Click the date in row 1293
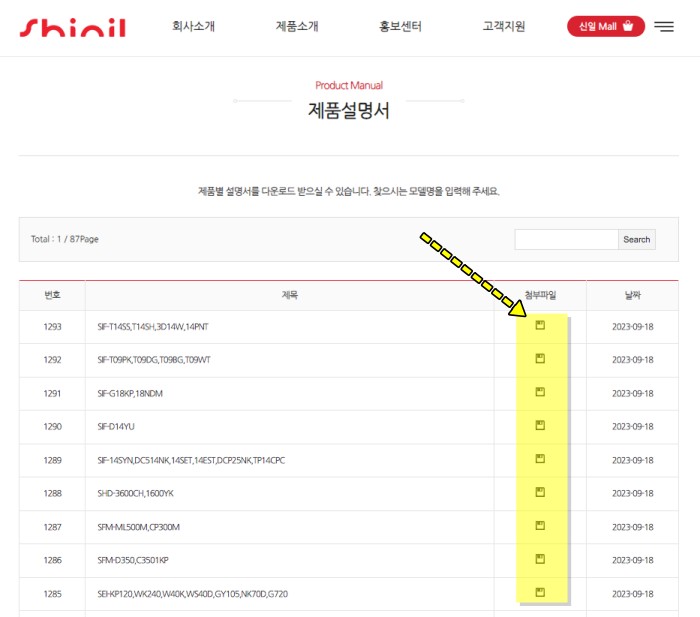The image size is (700, 617). (633, 327)
